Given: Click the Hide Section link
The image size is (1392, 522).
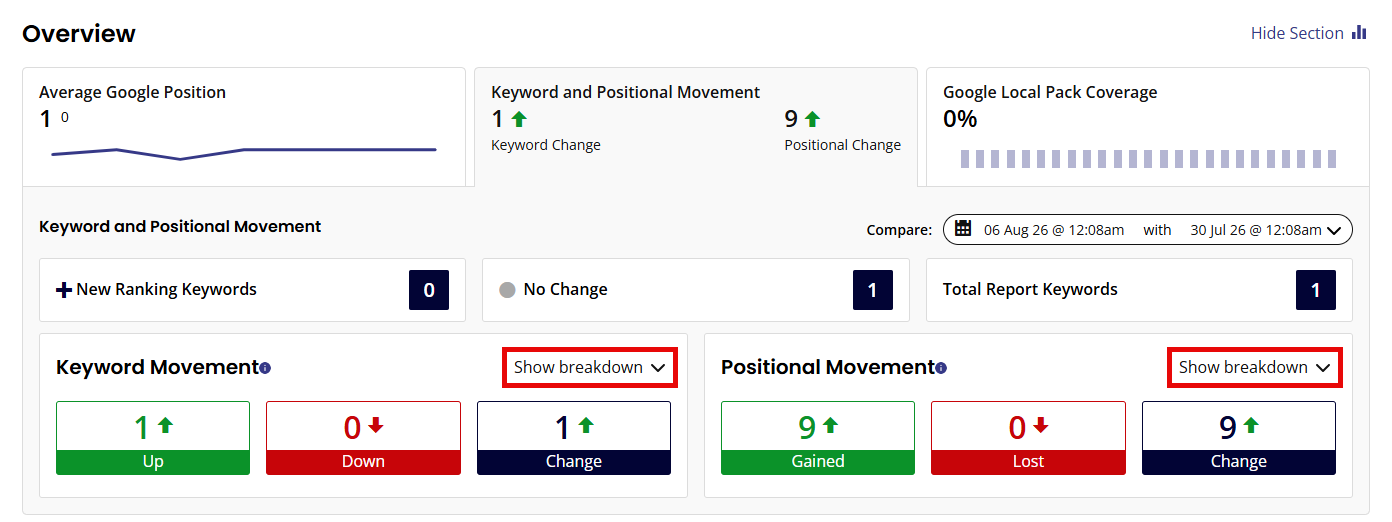Looking at the screenshot, I should tap(1297, 33).
